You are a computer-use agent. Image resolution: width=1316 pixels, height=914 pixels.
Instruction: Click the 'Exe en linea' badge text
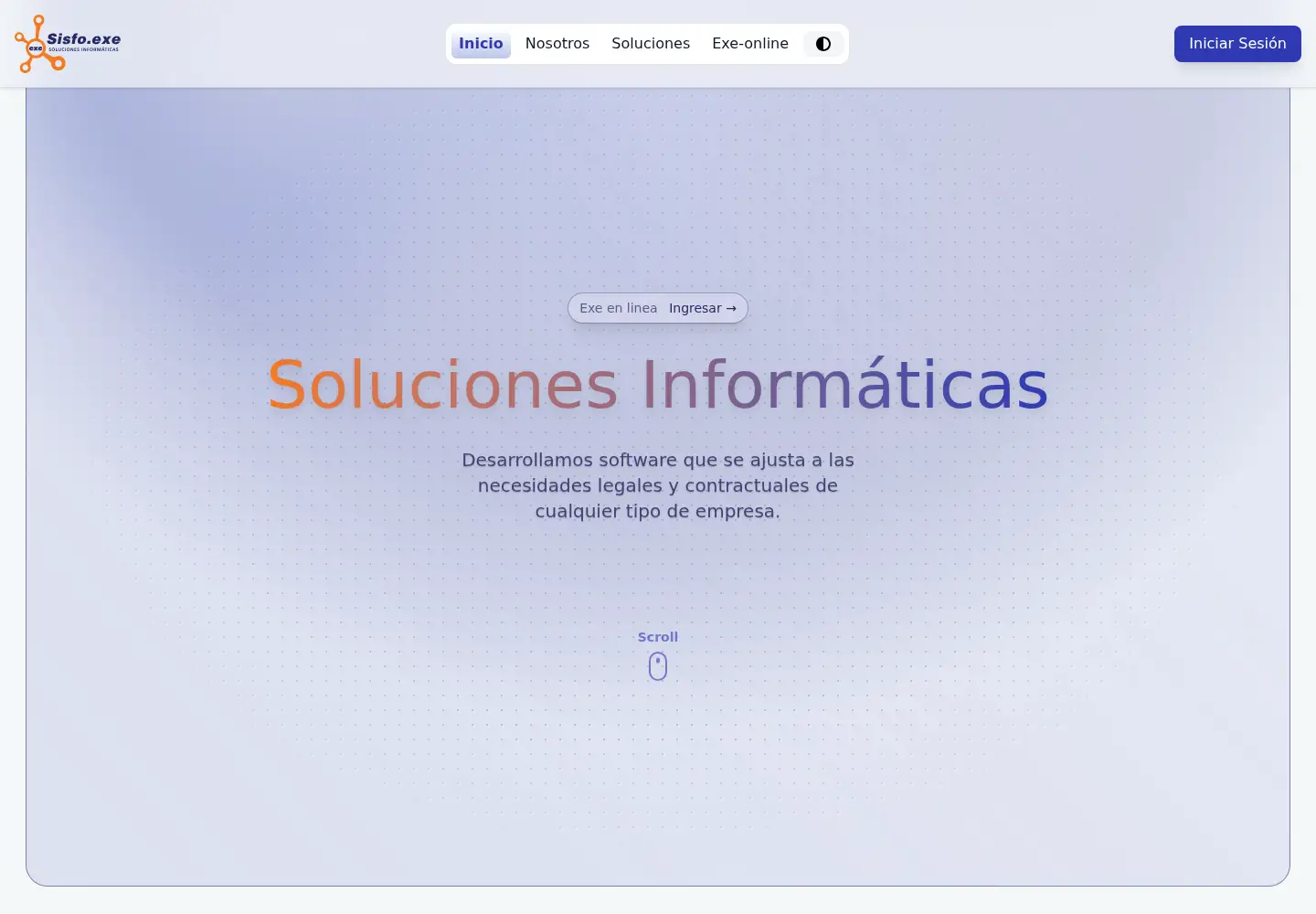pos(619,308)
